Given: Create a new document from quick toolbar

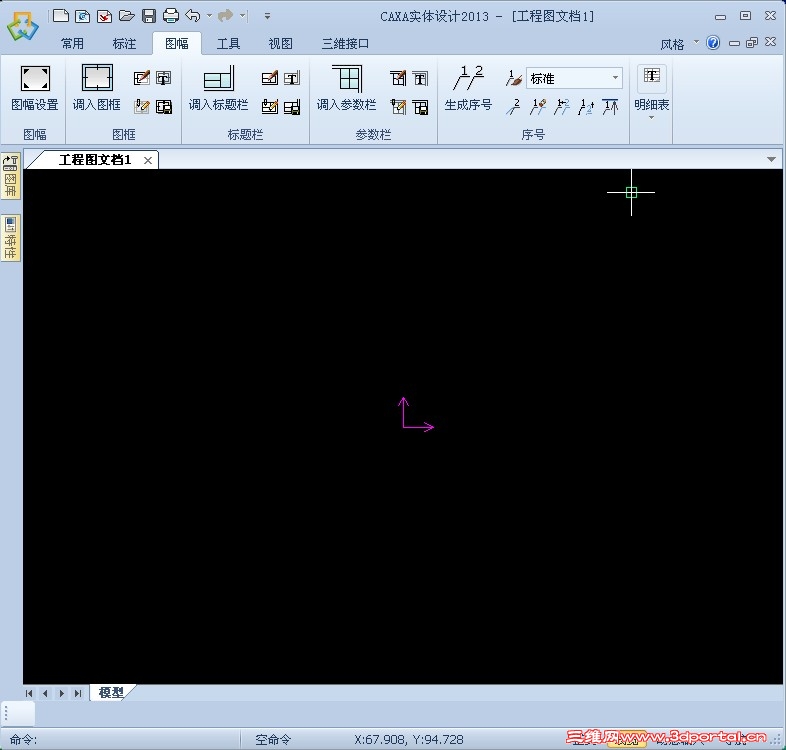Looking at the screenshot, I should (61, 16).
